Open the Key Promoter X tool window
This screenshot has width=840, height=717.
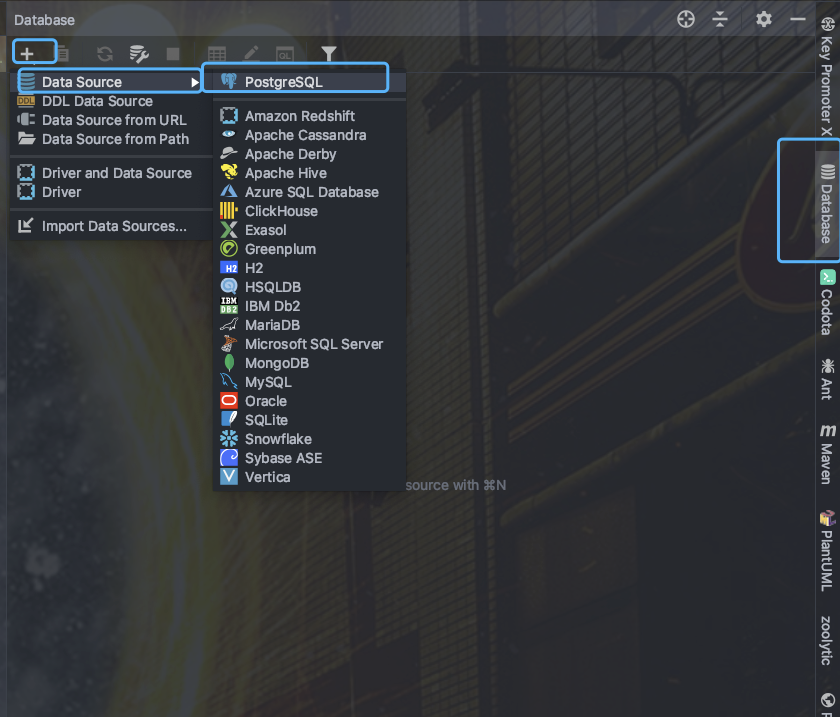(827, 77)
